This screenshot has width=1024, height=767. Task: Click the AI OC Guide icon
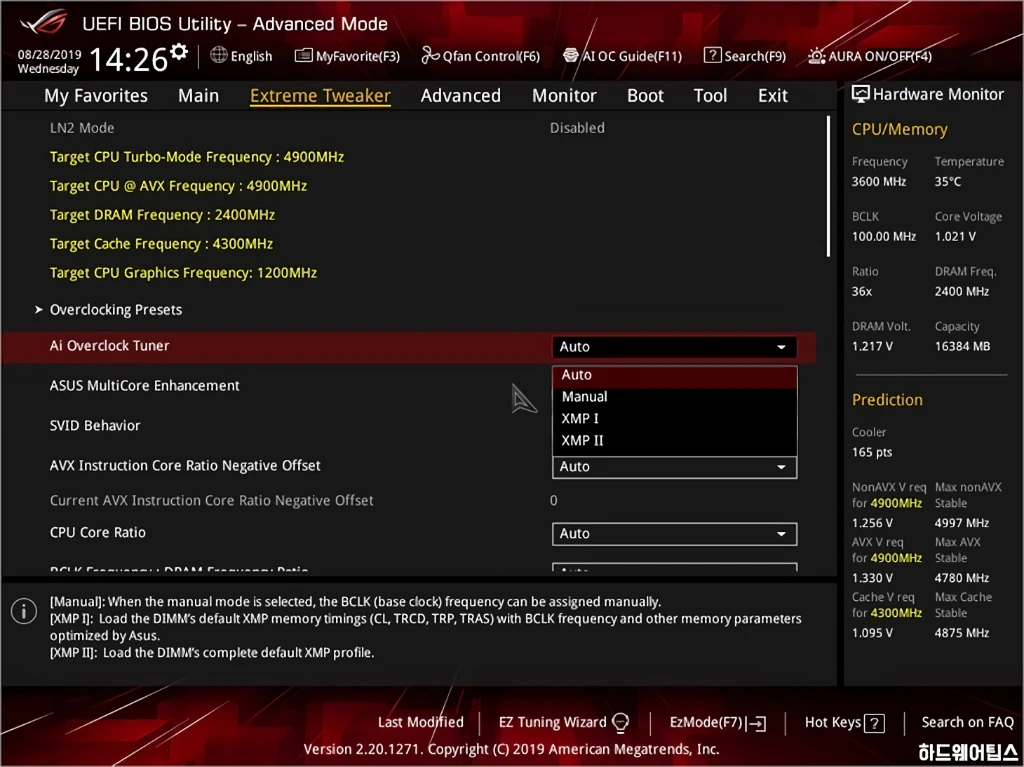[571, 56]
